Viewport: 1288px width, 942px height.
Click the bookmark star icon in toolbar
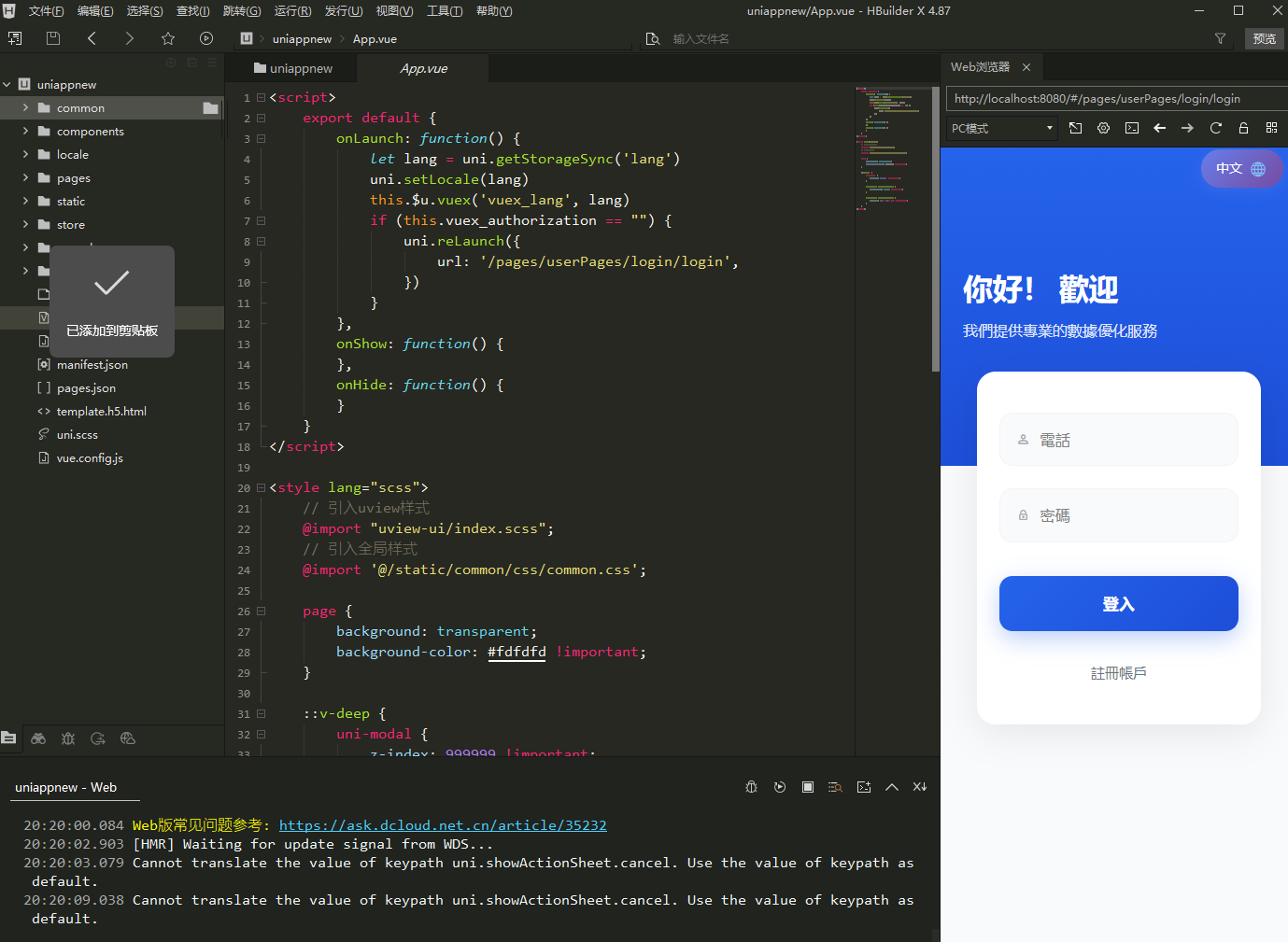(x=168, y=38)
